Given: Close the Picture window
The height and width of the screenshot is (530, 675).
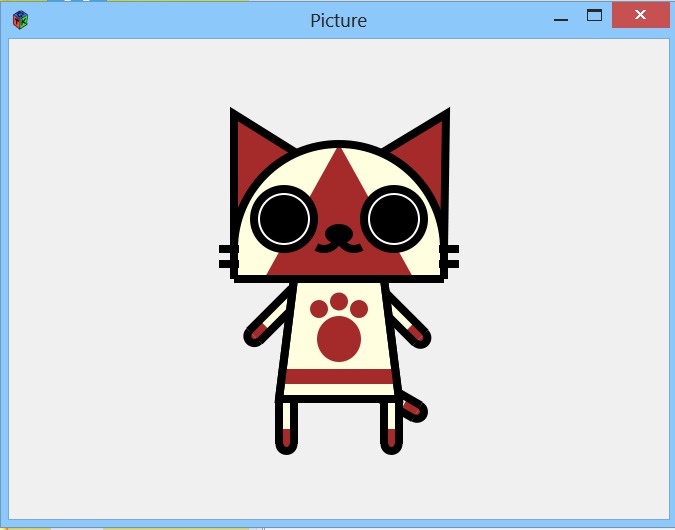Looking at the screenshot, I should (x=641, y=16).
